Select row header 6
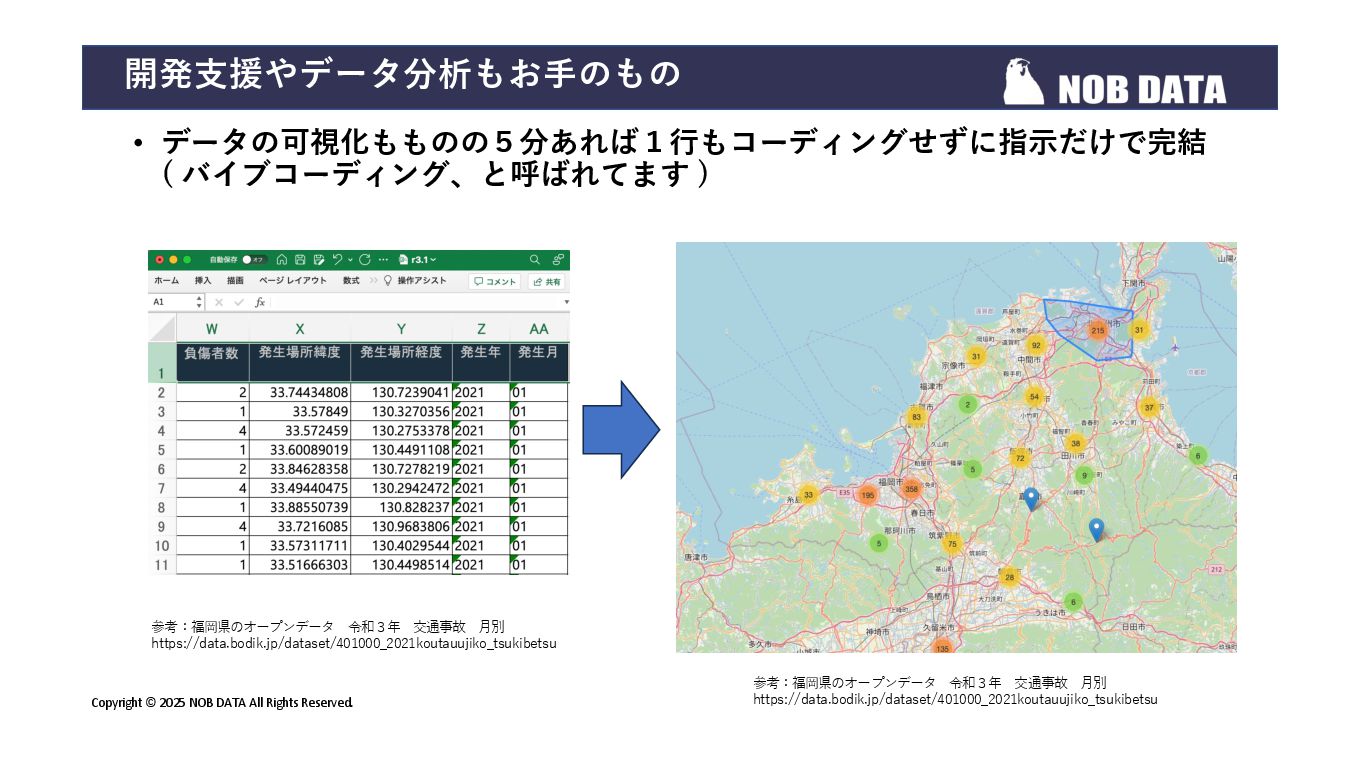1361x765 pixels. coord(162,469)
